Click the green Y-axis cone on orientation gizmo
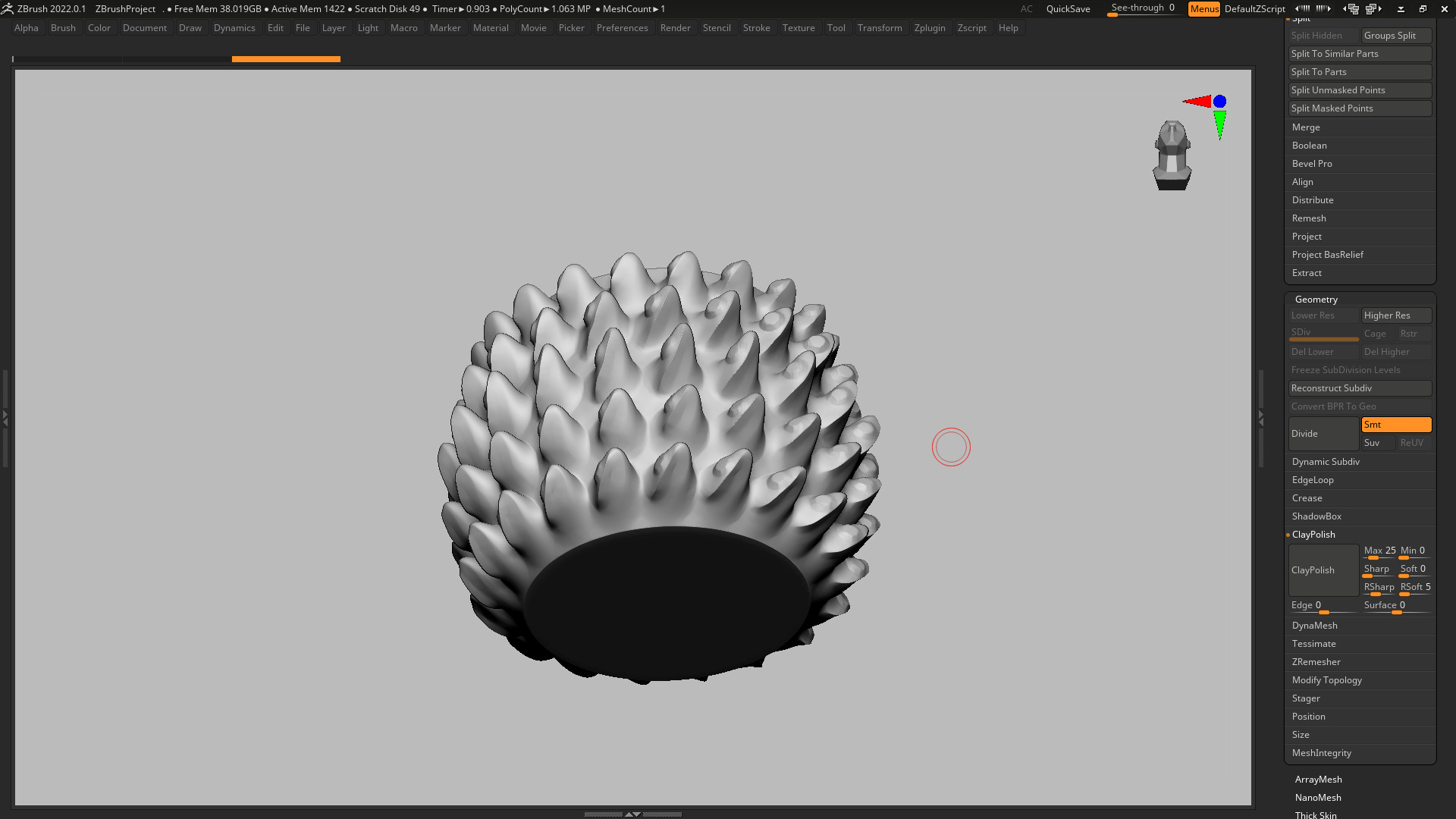The width and height of the screenshot is (1456, 819). click(1219, 125)
